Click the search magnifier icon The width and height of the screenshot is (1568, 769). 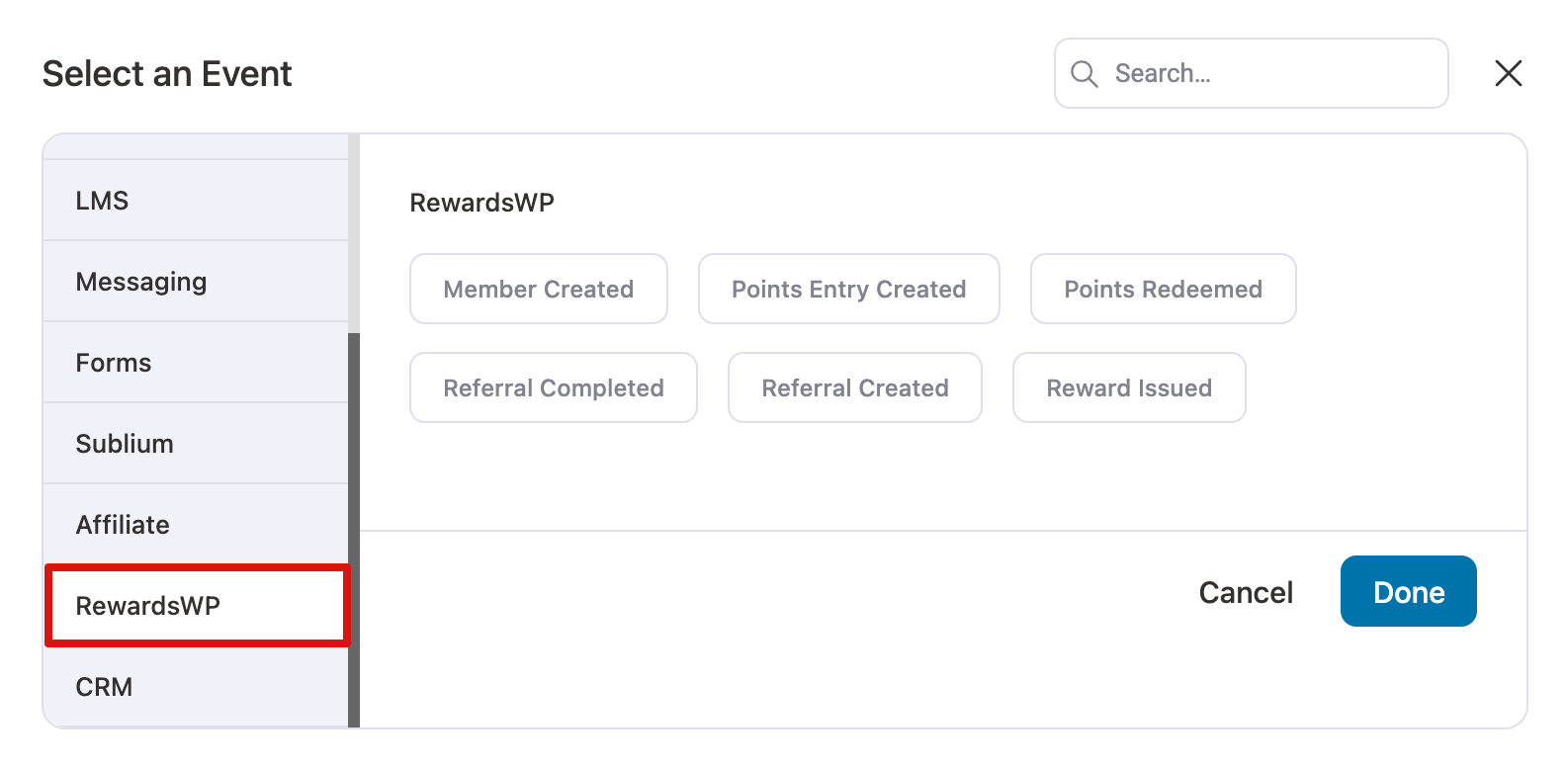[x=1084, y=73]
